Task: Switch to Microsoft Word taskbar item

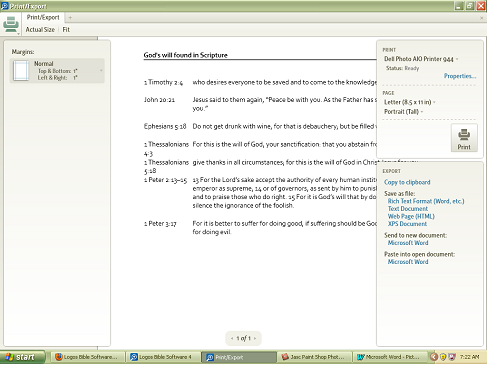Action: pyautogui.click(x=389, y=357)
